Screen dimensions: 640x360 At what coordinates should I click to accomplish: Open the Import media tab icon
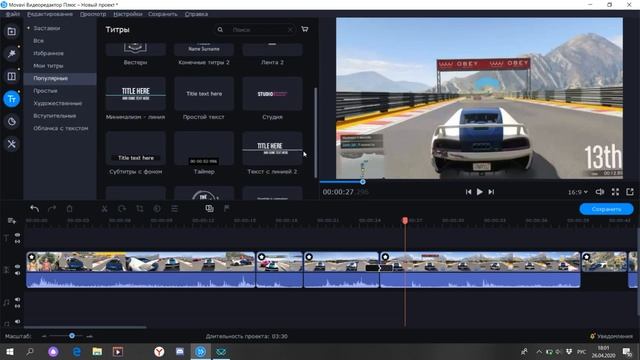[11, 31]
